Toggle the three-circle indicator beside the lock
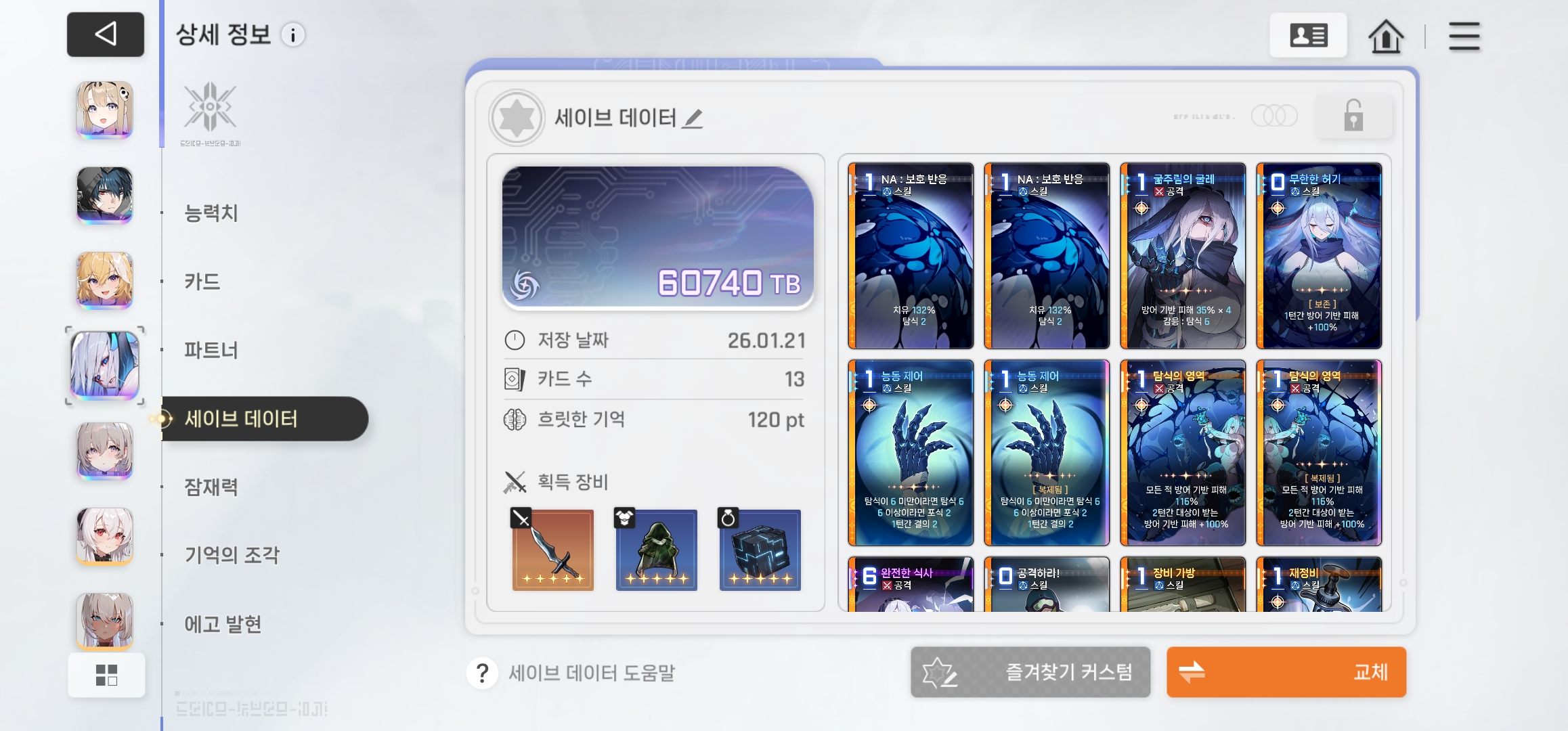1568x731 pixels. [x=1274, y=116]
